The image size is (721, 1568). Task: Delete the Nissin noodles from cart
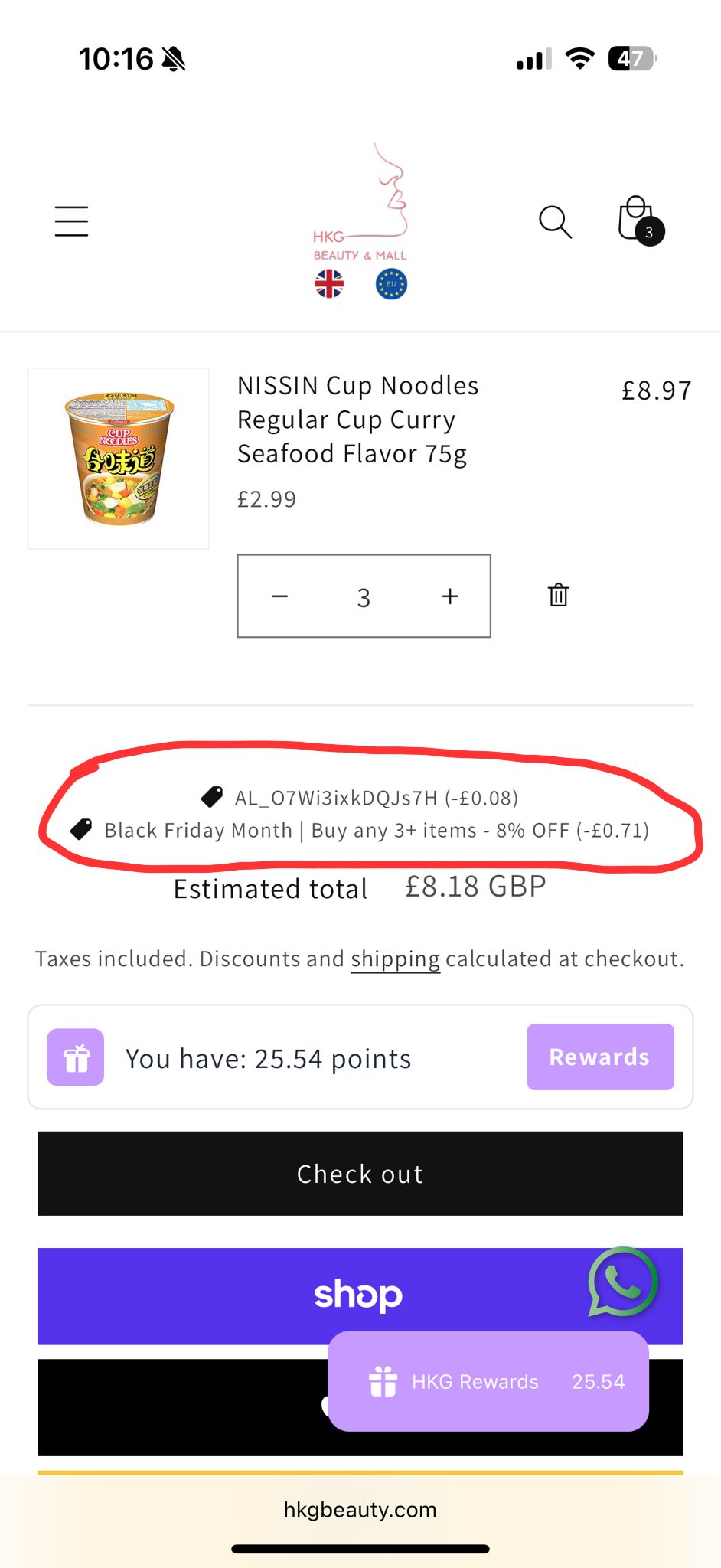559,595
